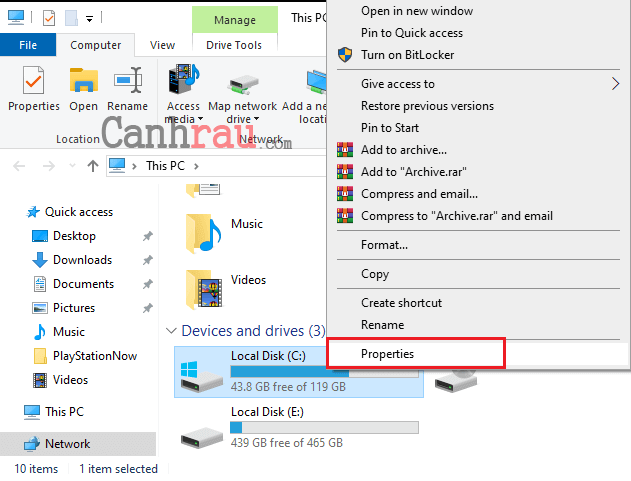Choose Compress and email...

[x=419, y=194]
